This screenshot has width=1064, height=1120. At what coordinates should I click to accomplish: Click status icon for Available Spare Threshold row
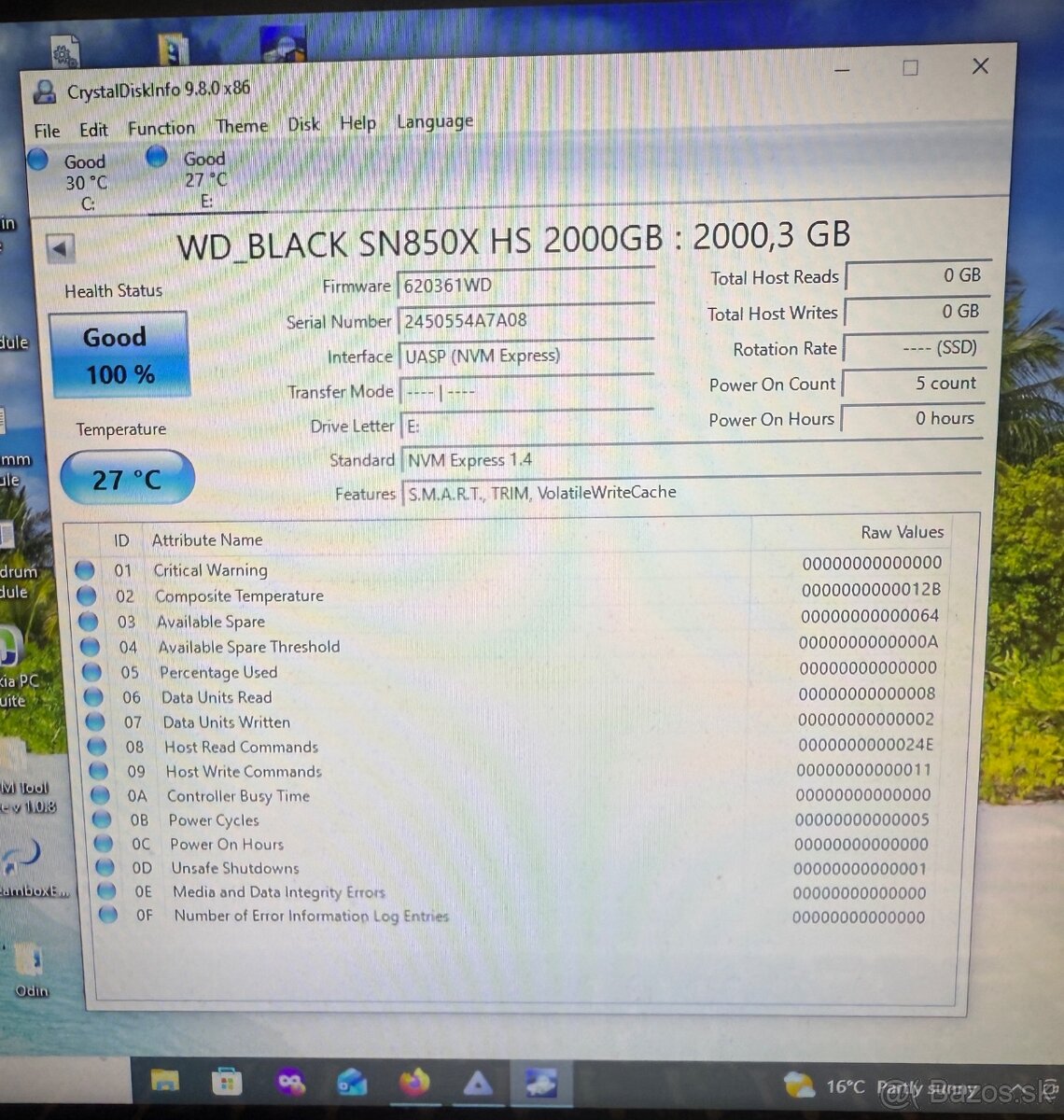[x=91, y=646]
